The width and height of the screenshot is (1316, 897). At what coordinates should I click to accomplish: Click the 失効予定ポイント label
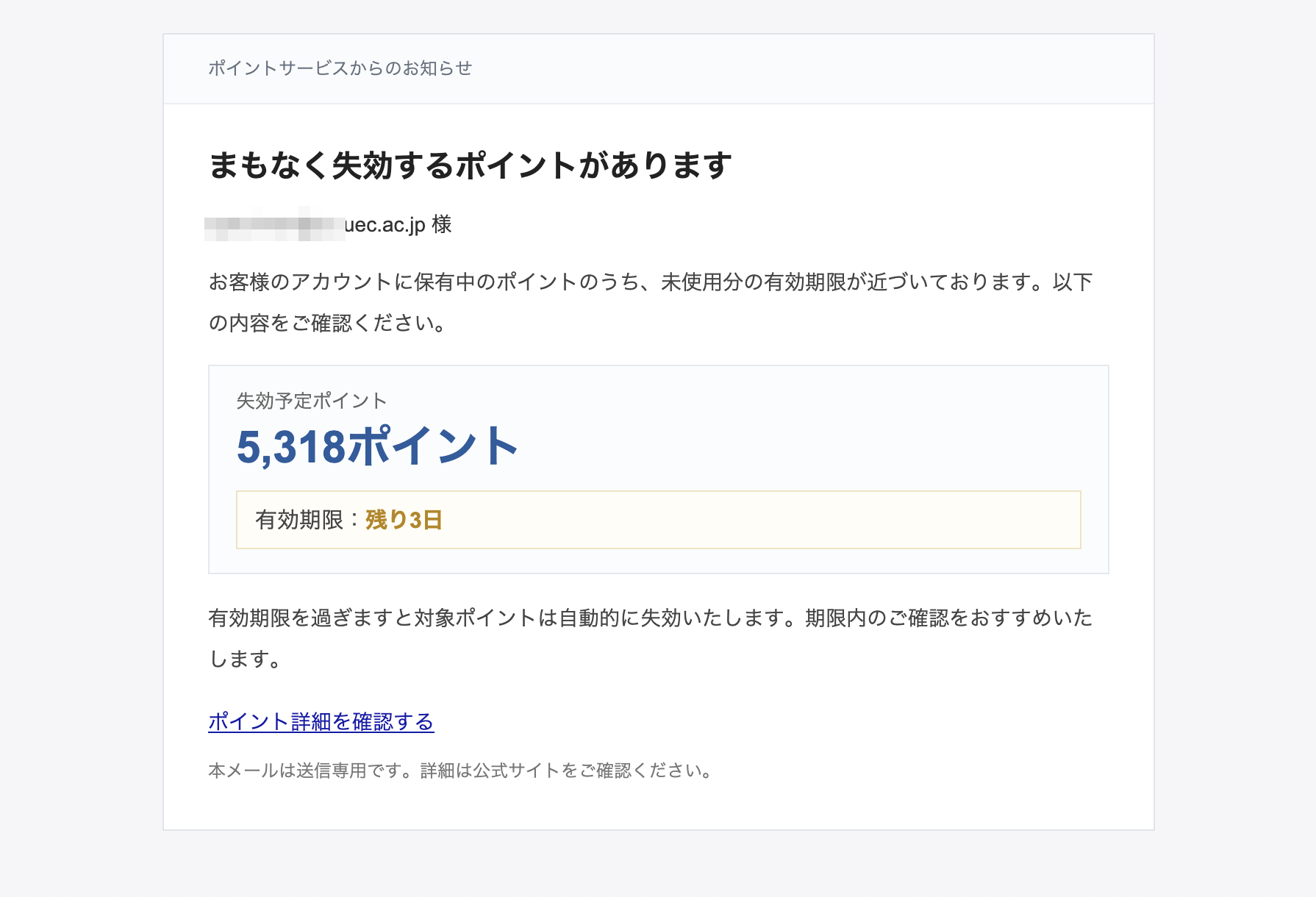click(311, 401)
